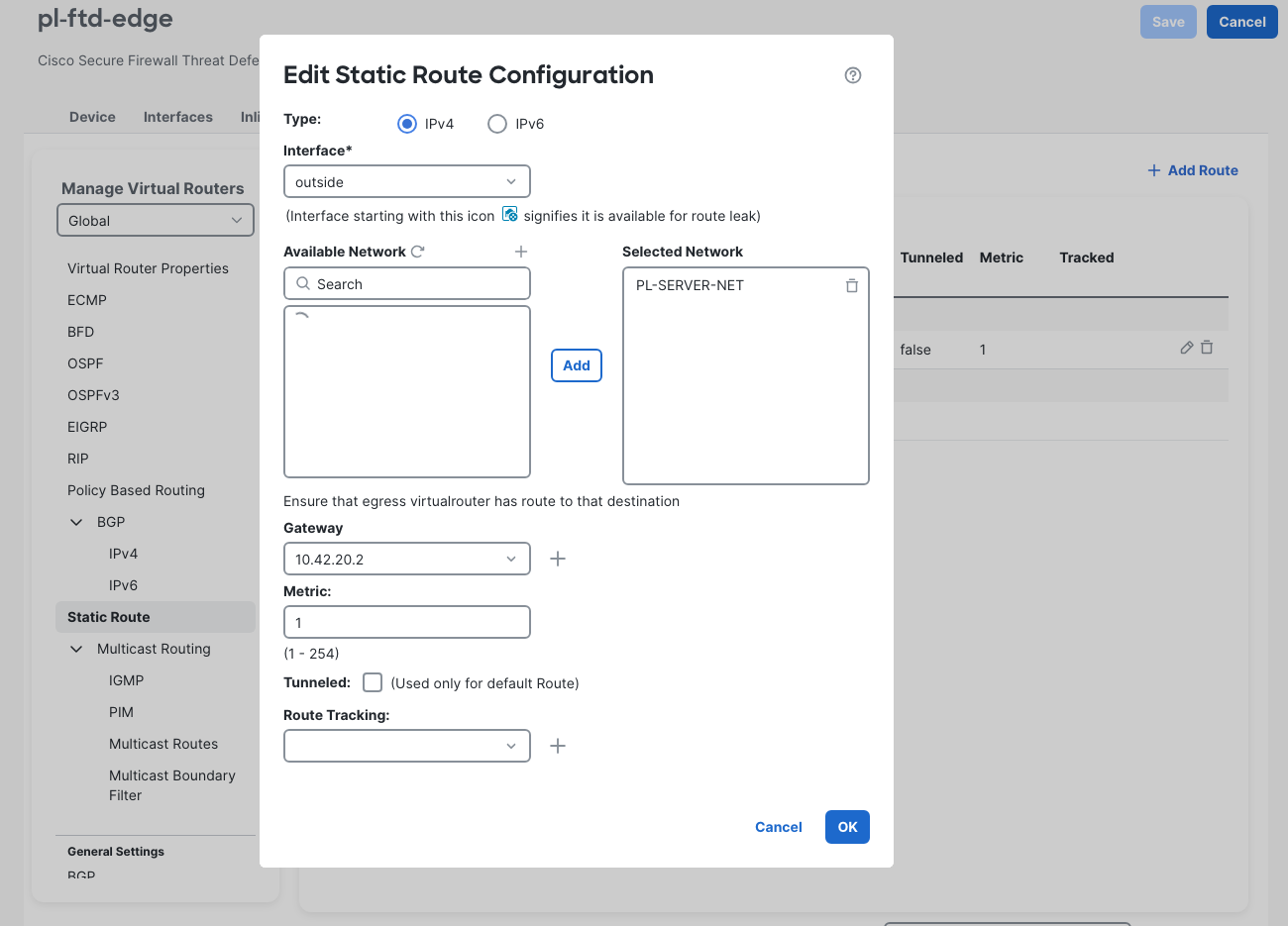This screenshot has width=1288, height=926.
Task: Click the Add button between network lists
Action: tap(577, 365)
